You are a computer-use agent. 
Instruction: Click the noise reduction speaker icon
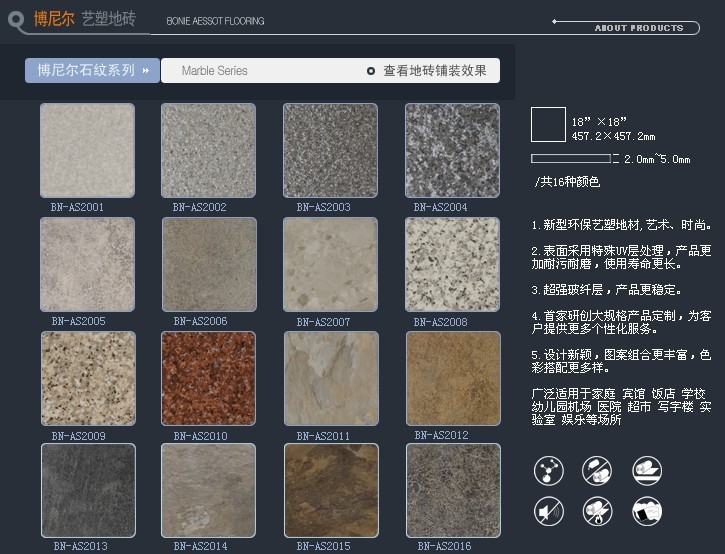point(549,511)
